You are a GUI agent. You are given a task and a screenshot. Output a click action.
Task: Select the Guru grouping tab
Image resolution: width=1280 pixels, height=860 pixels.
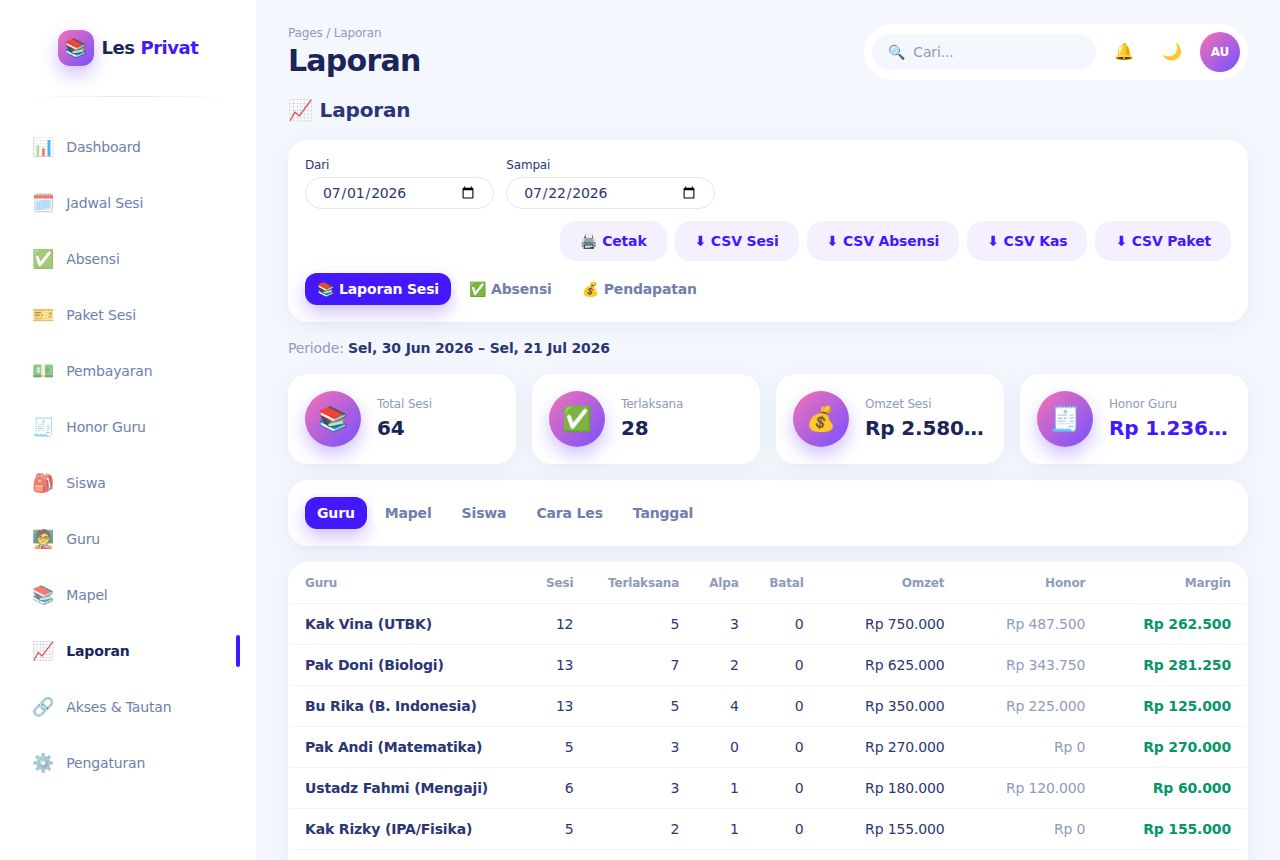pos(336,513)
